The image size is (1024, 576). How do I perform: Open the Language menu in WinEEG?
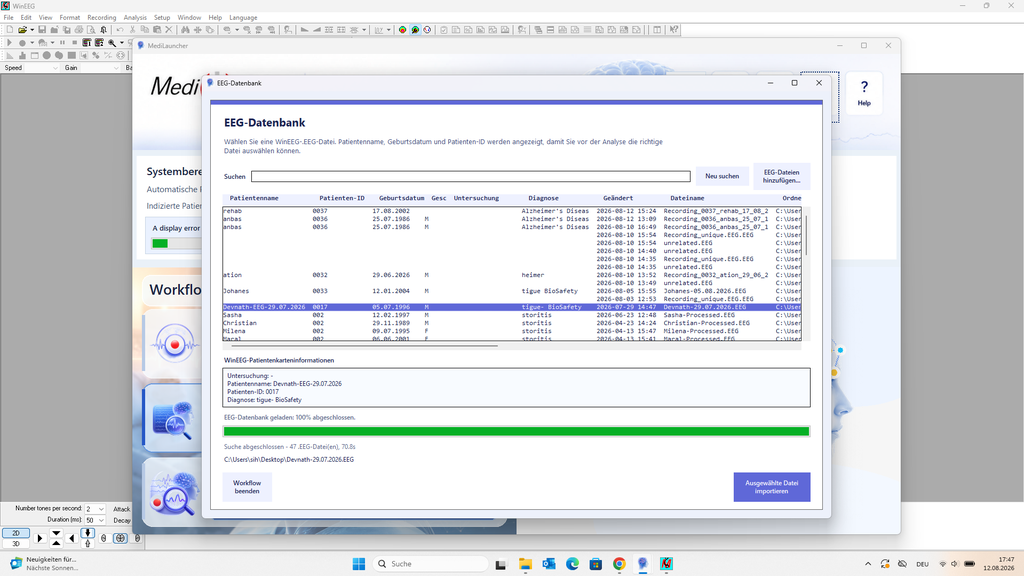pyautogui.click(x=243, y=18)
